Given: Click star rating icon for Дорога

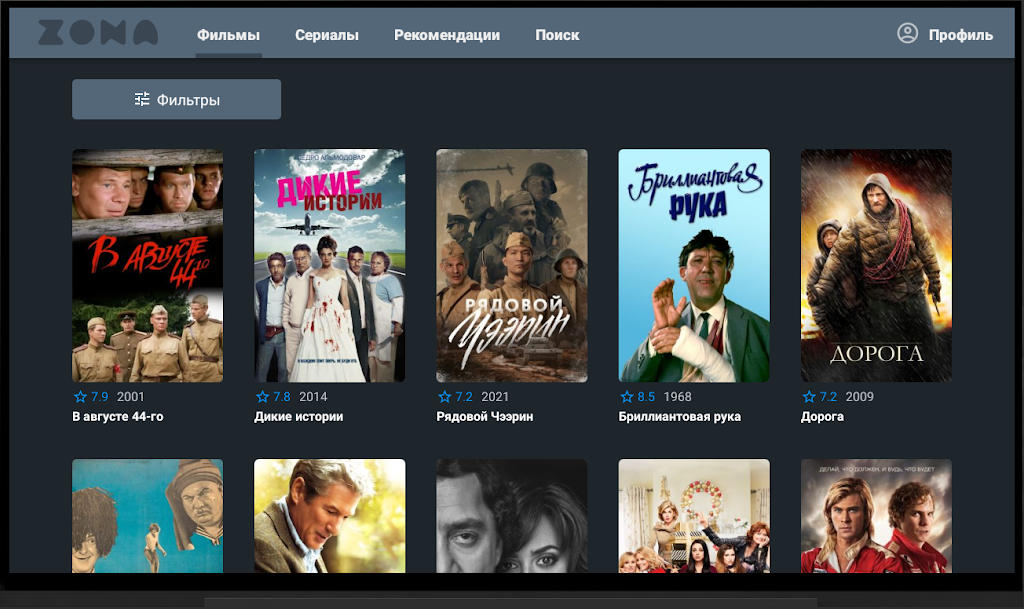Looking at the screenshot, I should point(809,397).
